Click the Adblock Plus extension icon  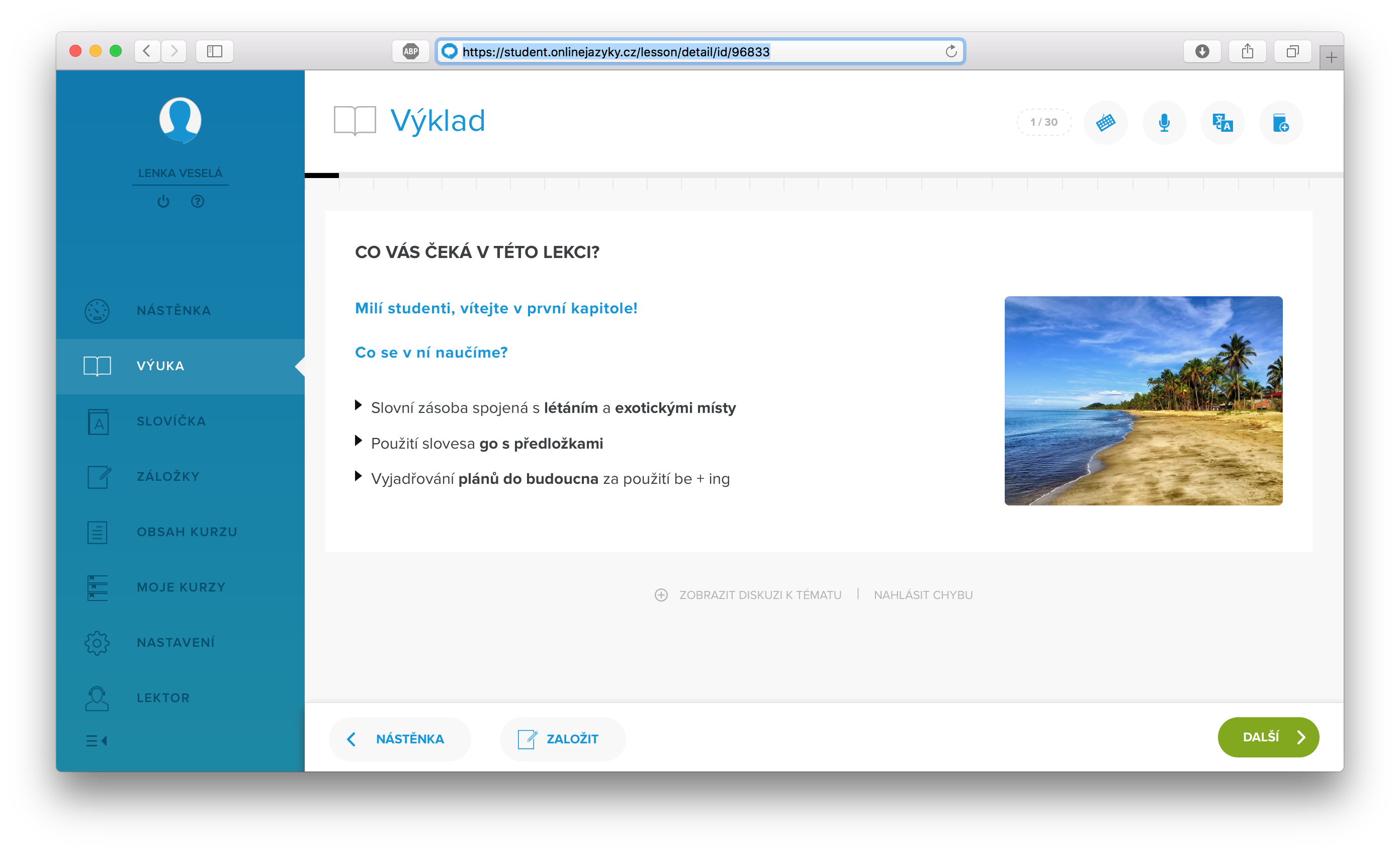click(410, 52)
